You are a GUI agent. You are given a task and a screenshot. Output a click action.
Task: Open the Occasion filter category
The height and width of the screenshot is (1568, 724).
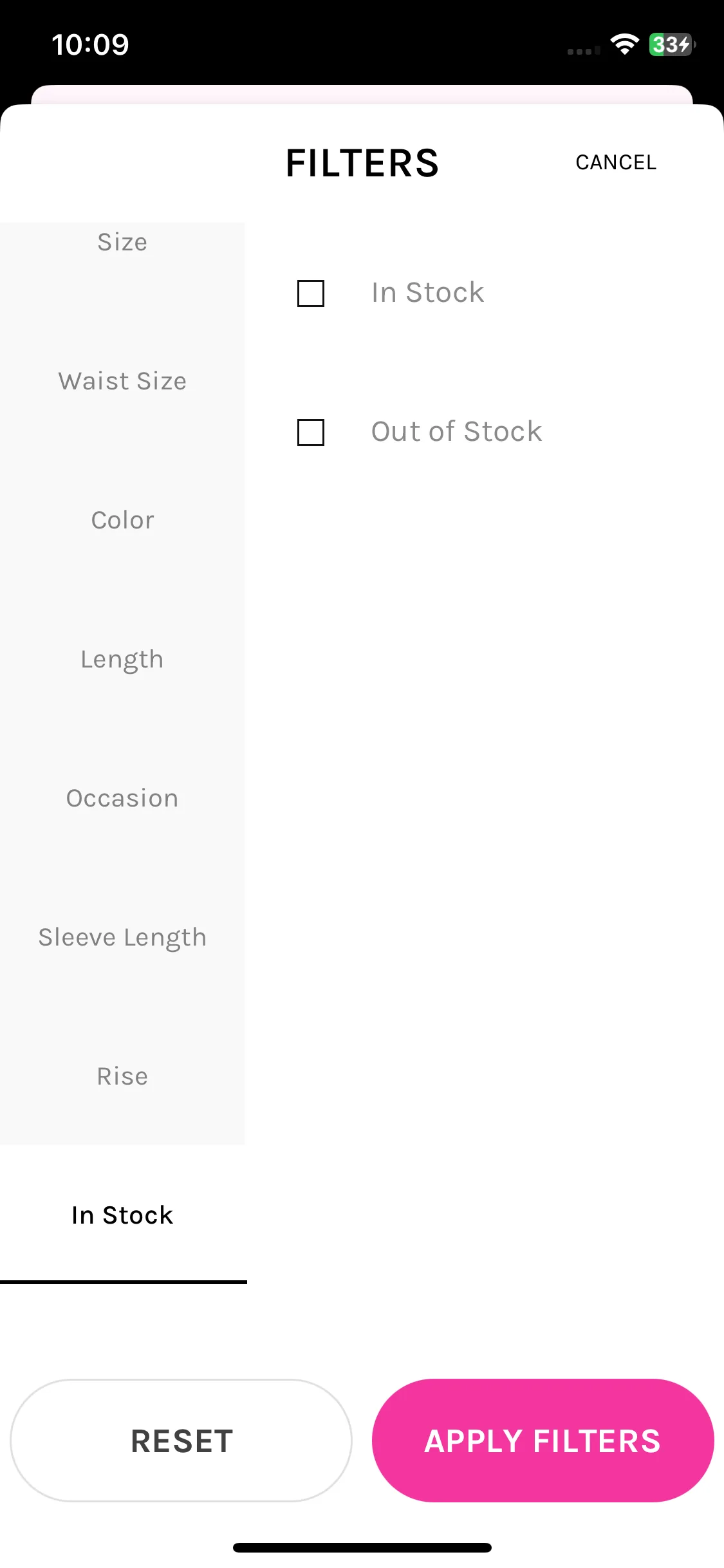[122, 798]
